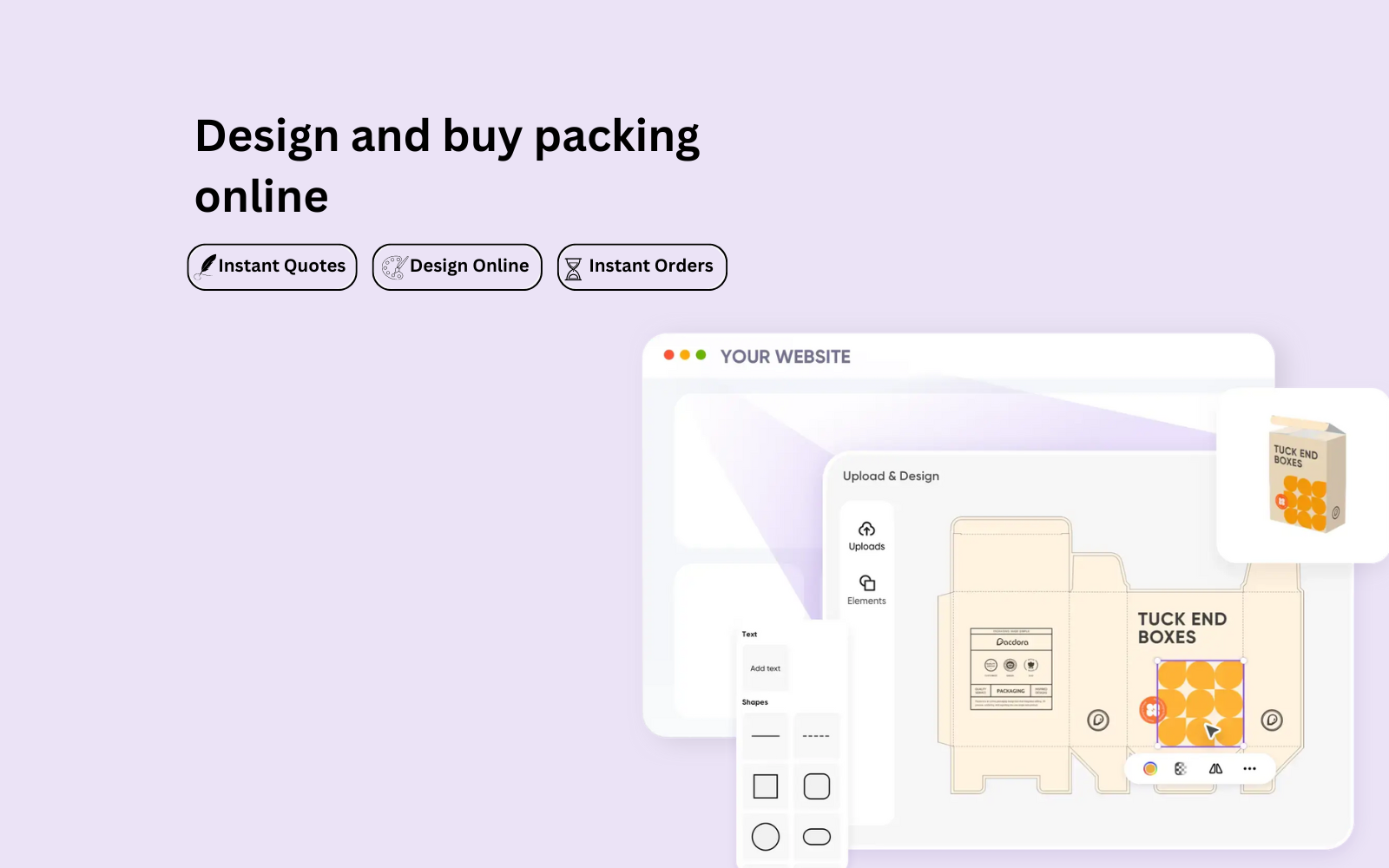Image resolution: width=1389 pixels, height=868 pixels.
Task: Click the transparency checkerboard icon
Action: [x=1181, y=769]
